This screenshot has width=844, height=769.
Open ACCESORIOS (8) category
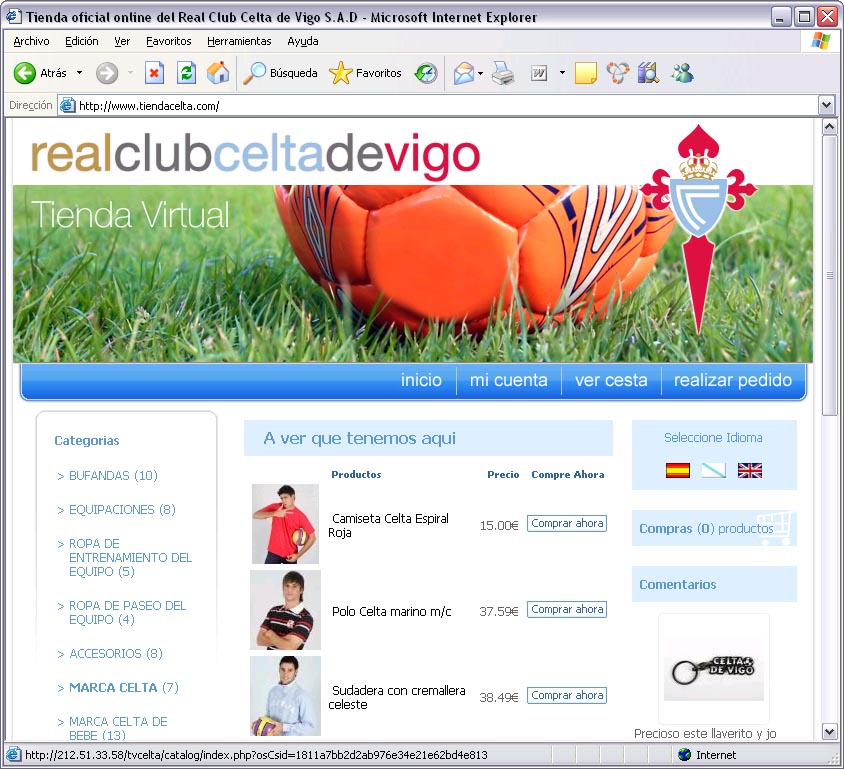(x=116, y=653)
